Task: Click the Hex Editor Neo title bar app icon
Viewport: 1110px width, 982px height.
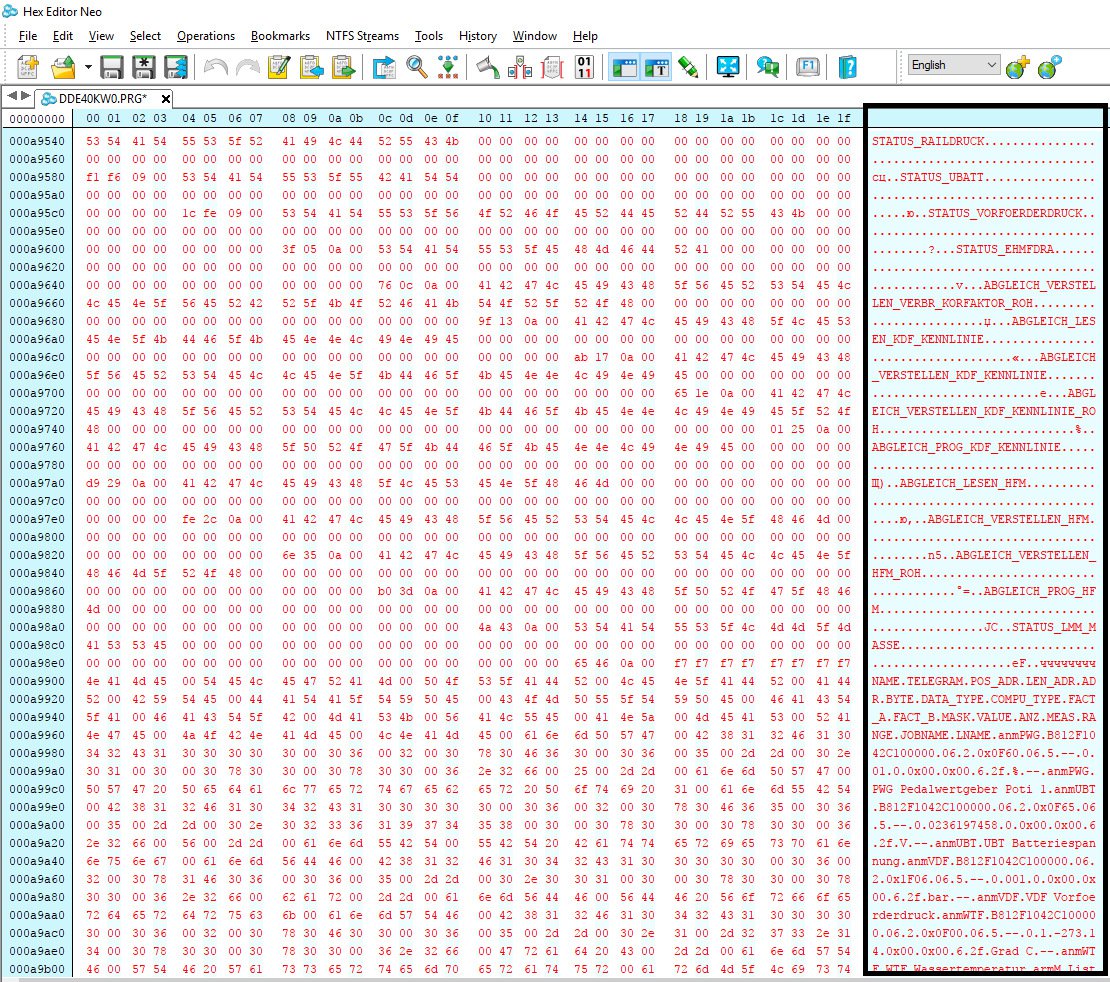Action: (x=11, y=11)
